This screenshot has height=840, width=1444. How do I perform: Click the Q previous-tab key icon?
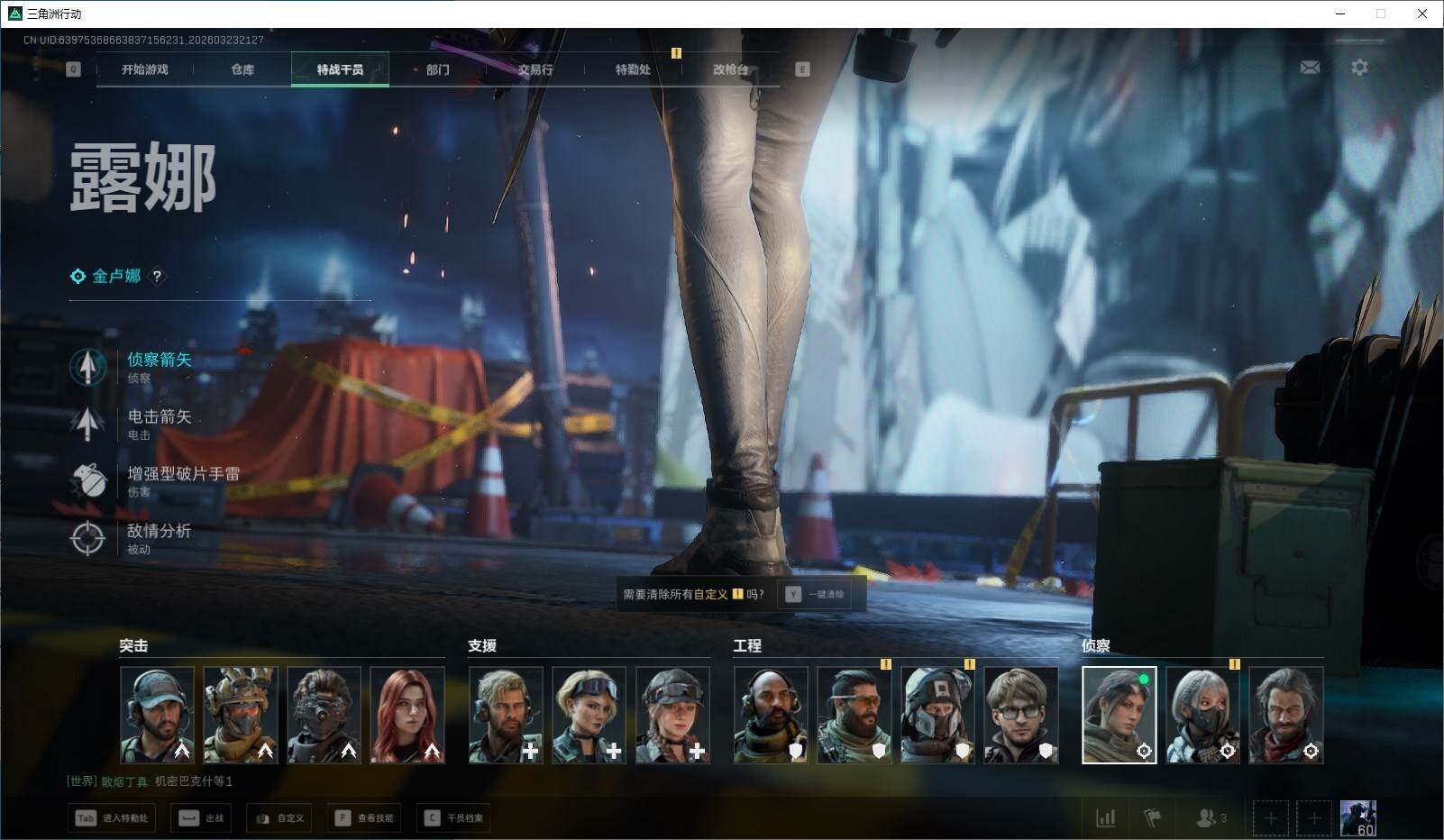click(x=73, y=69)
